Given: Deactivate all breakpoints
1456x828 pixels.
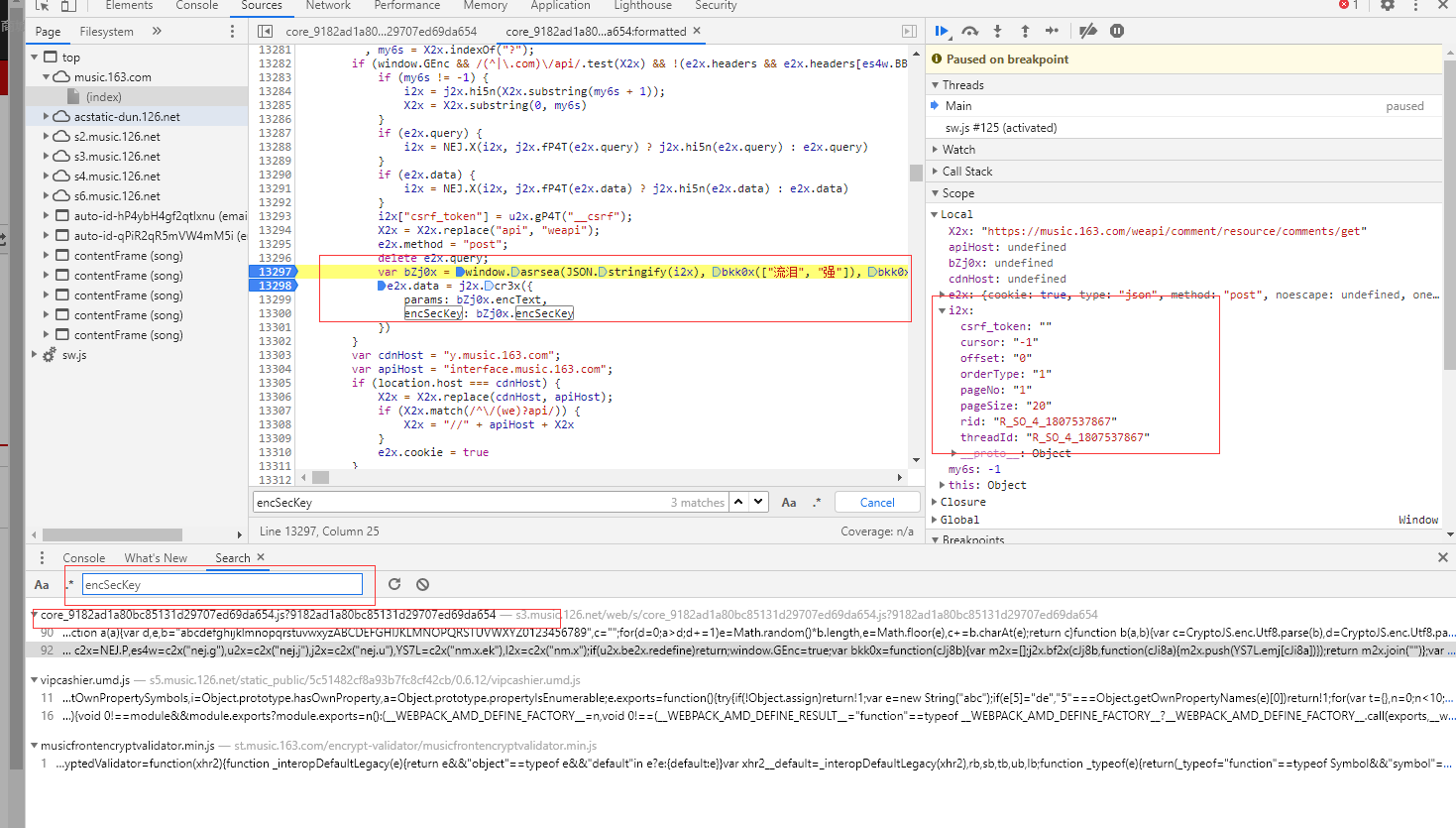Looking at the screenshot, I should point(1088,32).
